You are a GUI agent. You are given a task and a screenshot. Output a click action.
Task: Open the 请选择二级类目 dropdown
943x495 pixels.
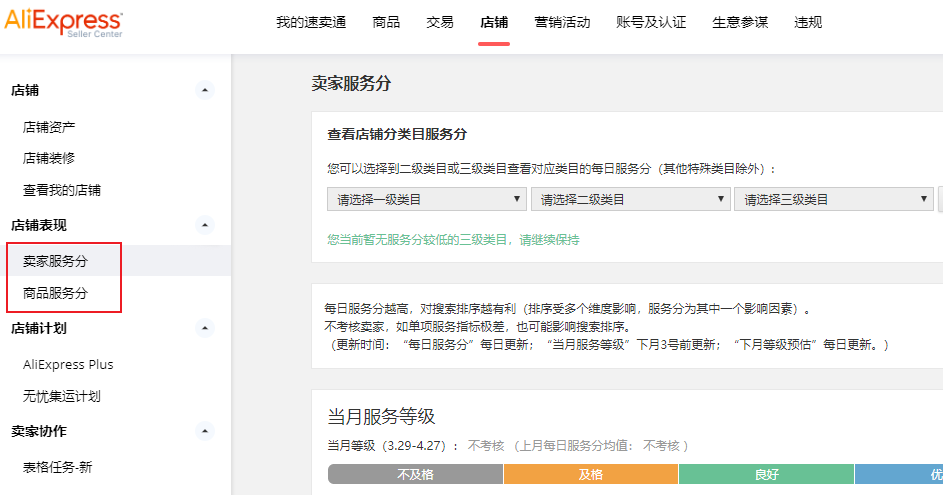tap(631, 199)
